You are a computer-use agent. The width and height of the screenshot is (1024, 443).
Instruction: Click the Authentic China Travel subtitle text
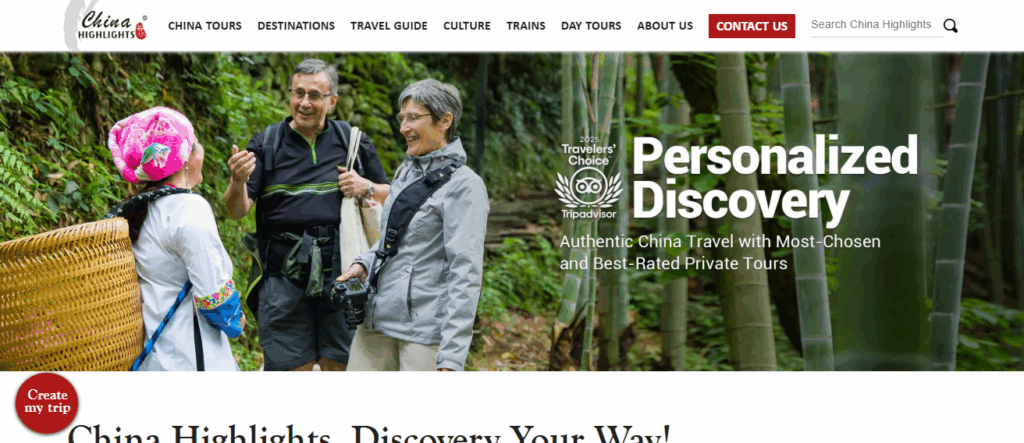[x=720, y=253]
